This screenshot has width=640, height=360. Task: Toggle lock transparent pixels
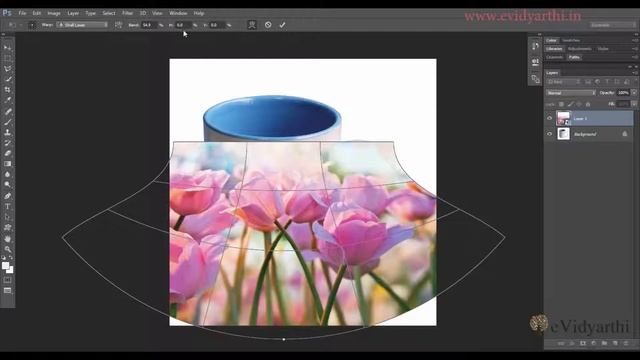pyautogui.click(x=561, y=104)
